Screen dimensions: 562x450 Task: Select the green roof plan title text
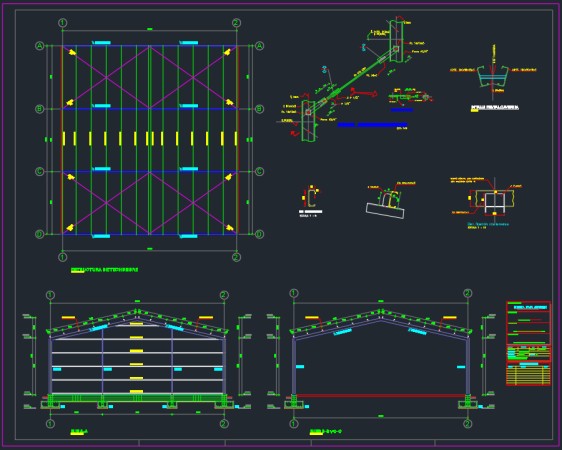(104, 270)
